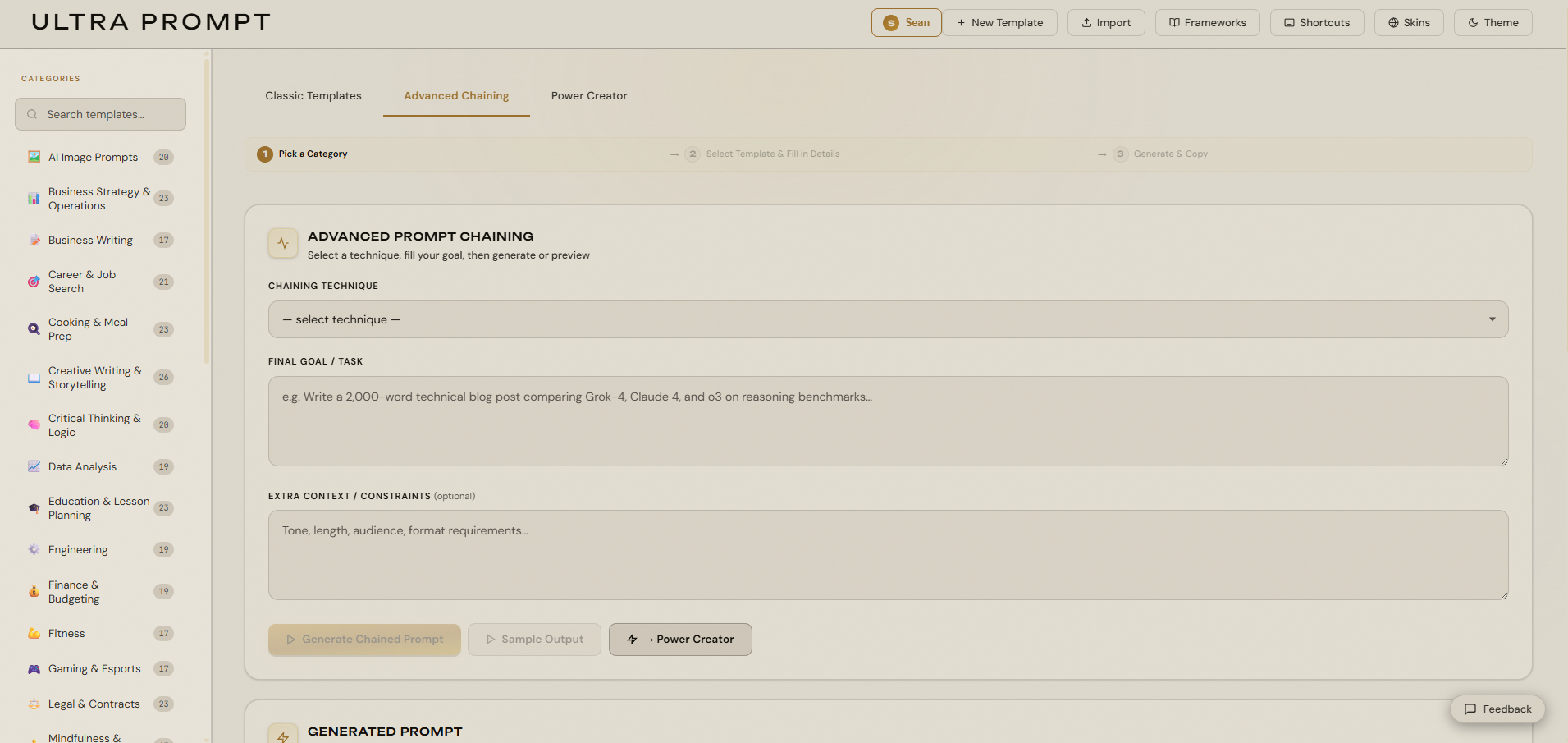The height and width of the screenshot is (743, 1568).
Task: Click into Extra Context / Constraints textarea
Action: (888, 555)
